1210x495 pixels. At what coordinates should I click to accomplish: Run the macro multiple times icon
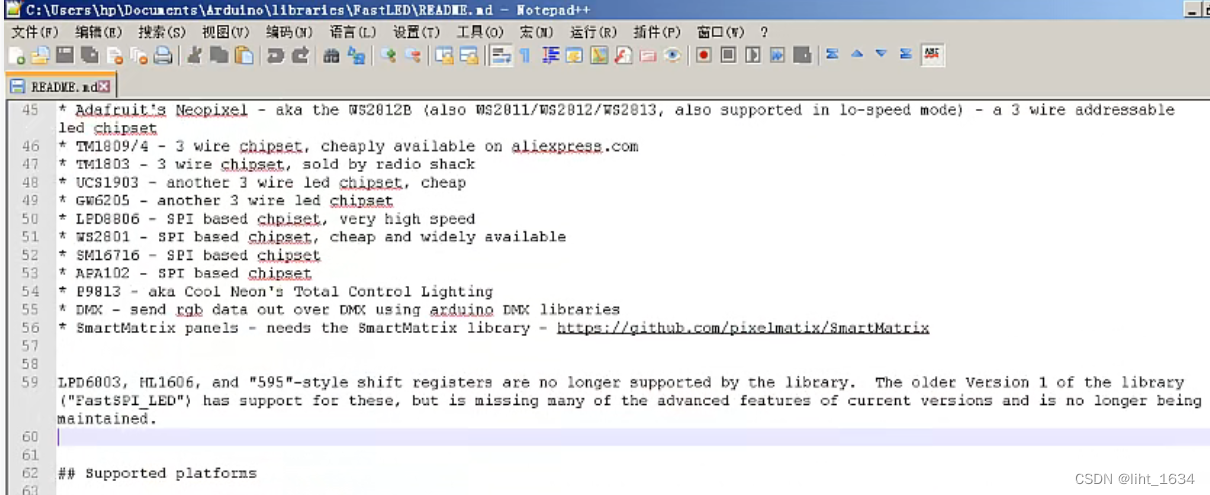(x=777, y=55)
